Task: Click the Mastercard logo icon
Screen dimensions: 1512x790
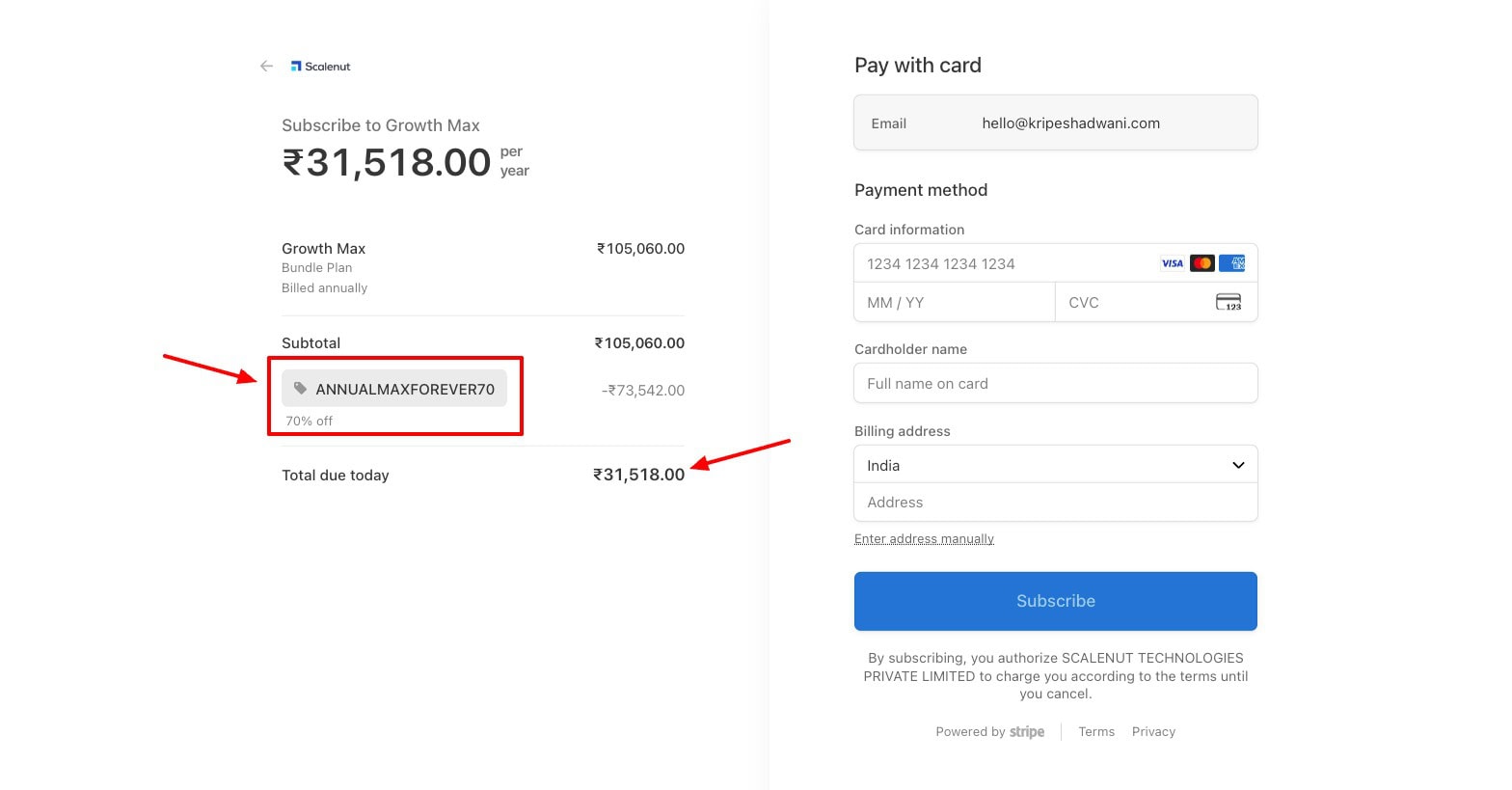Action: pos(1201,263)
